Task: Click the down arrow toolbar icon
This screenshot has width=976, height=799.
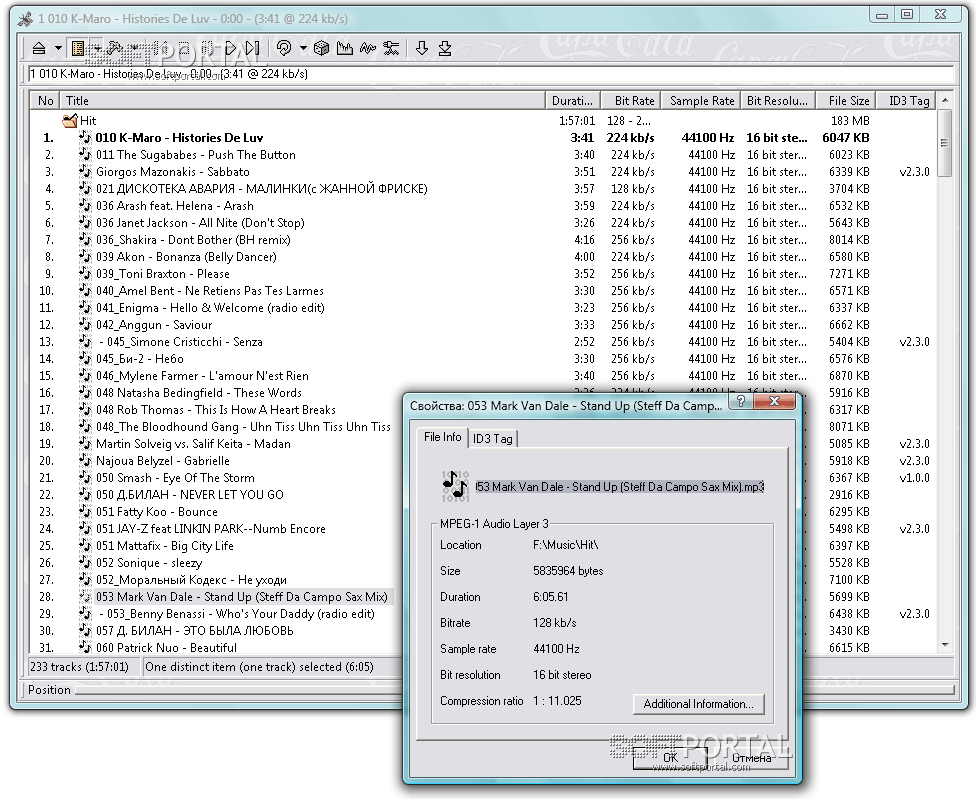Action: (422, 48)
